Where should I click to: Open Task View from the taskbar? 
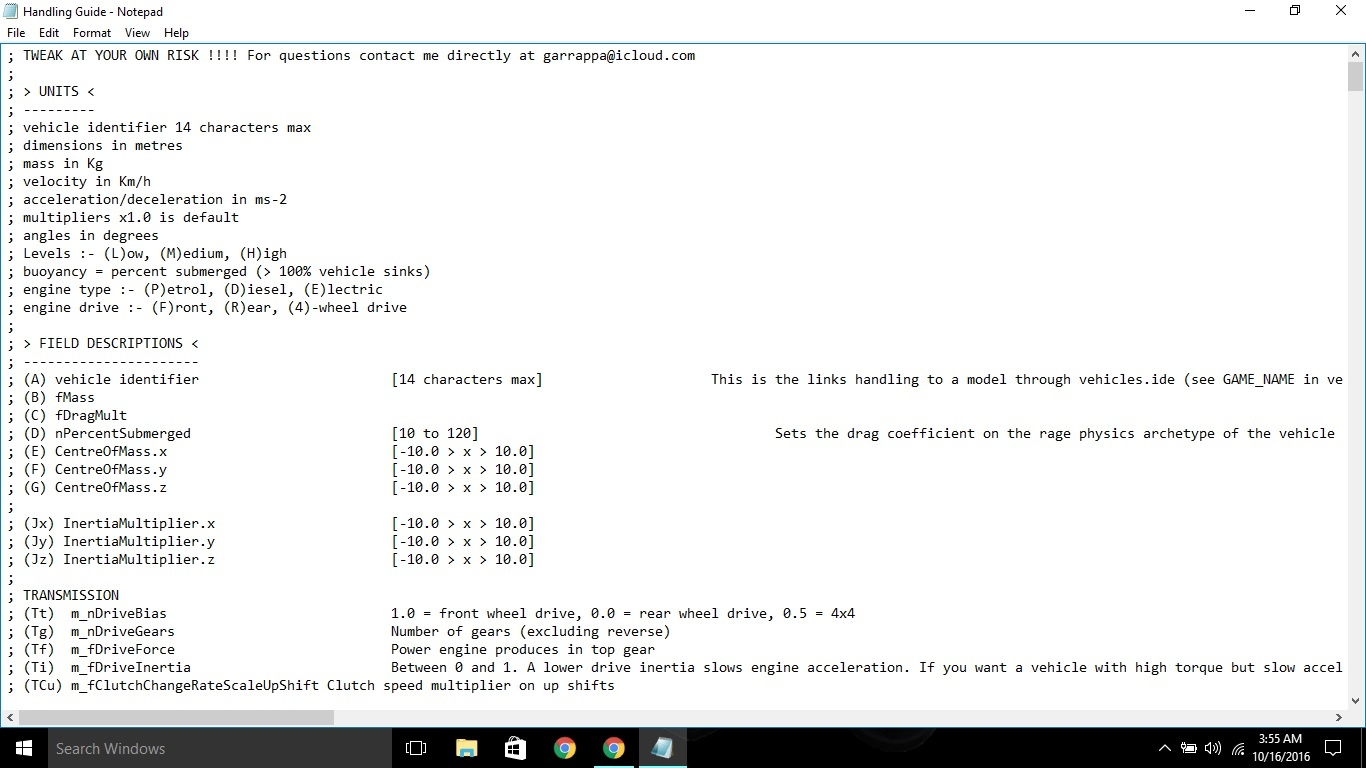(x=416, y=748)
